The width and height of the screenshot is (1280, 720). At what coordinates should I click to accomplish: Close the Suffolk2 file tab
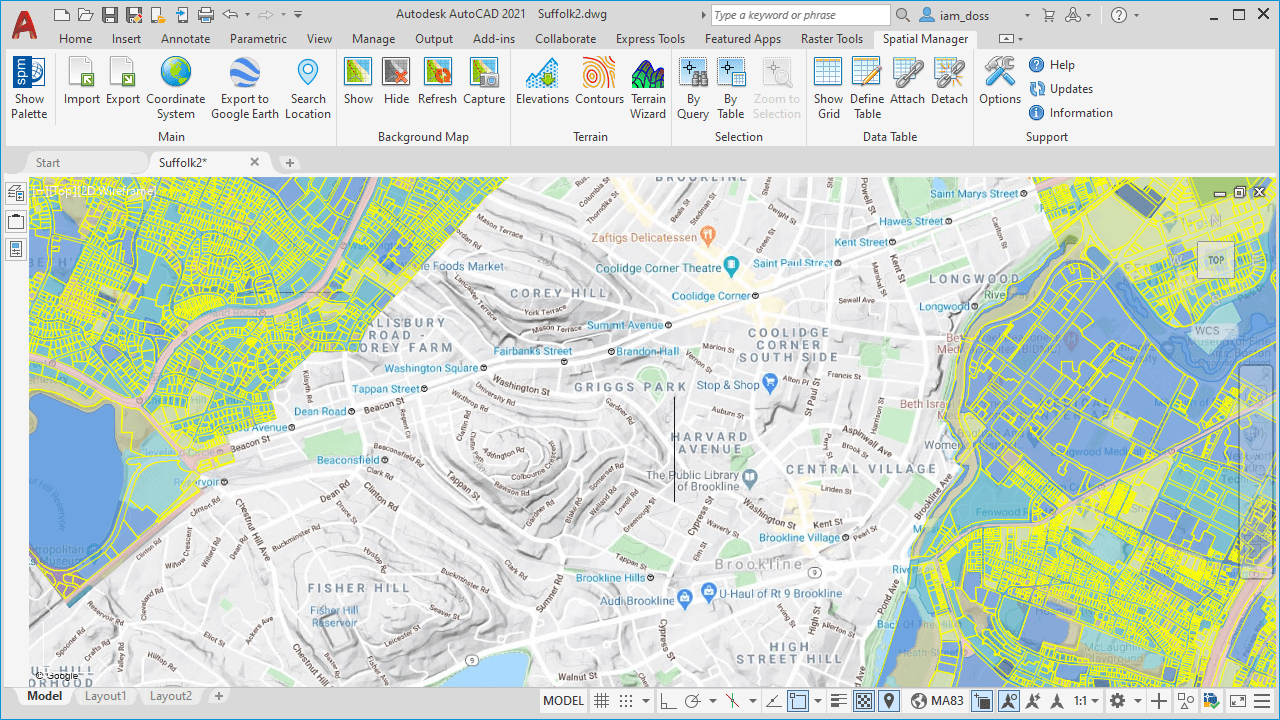(254, 162)
